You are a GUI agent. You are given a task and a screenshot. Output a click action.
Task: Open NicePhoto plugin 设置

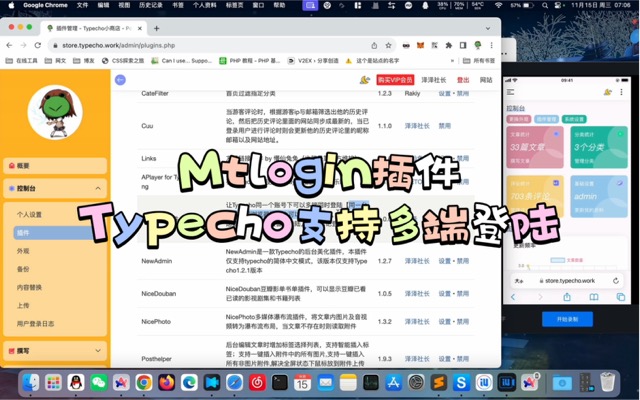tap(444, 322)
